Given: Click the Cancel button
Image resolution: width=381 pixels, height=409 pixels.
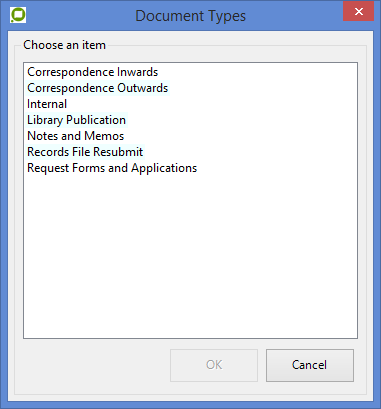Looking at the screenshot, I should pyautogui.click(x=310, y=365).
